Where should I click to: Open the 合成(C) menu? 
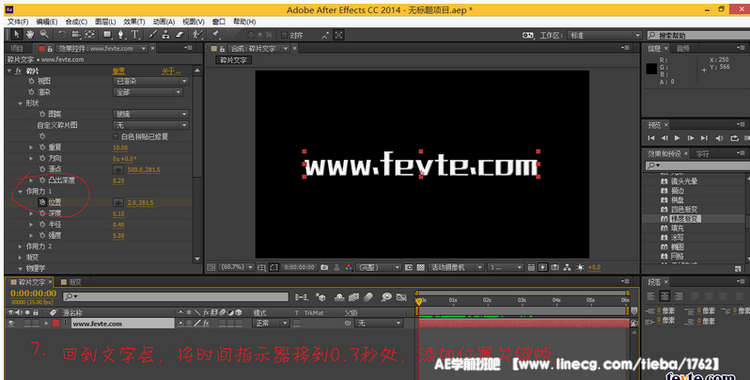tap(77, 22)
